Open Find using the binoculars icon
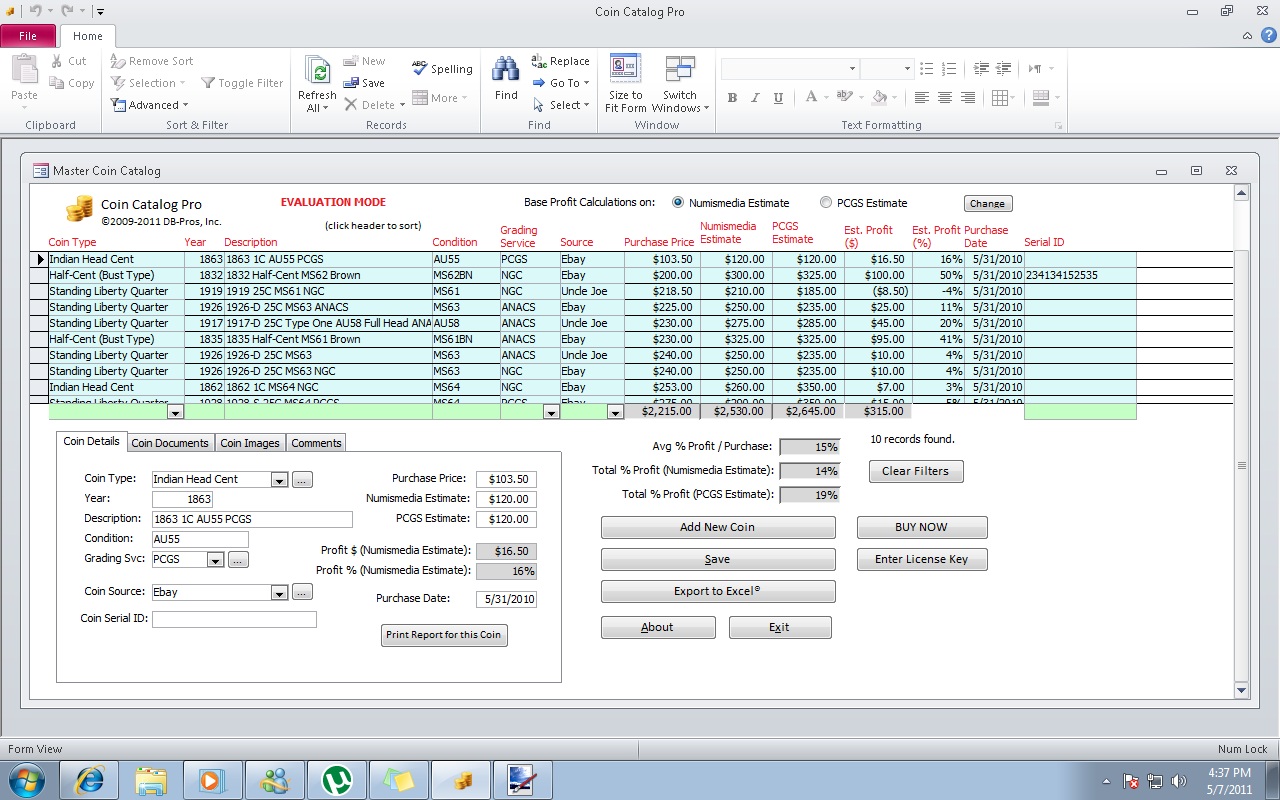 coord(505,72)
